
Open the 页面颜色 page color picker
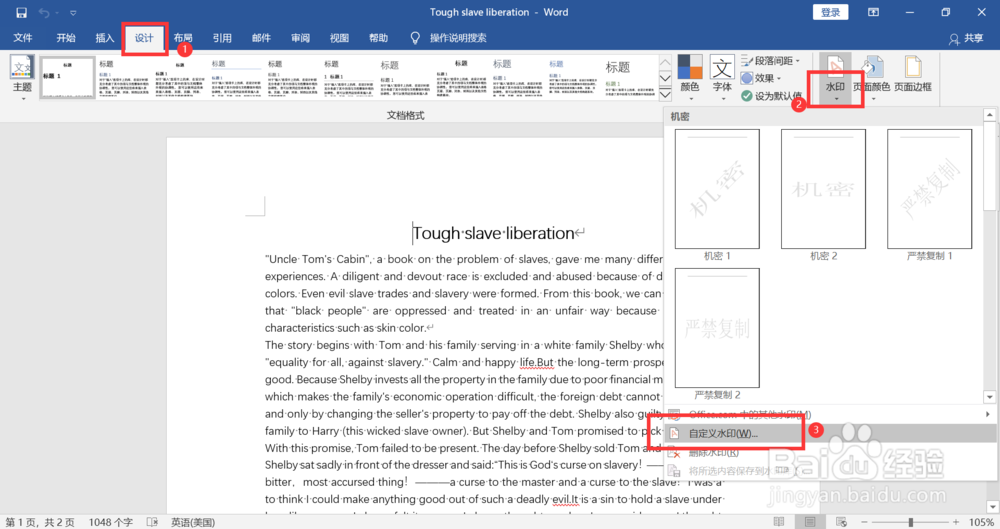tap(871, 78)
